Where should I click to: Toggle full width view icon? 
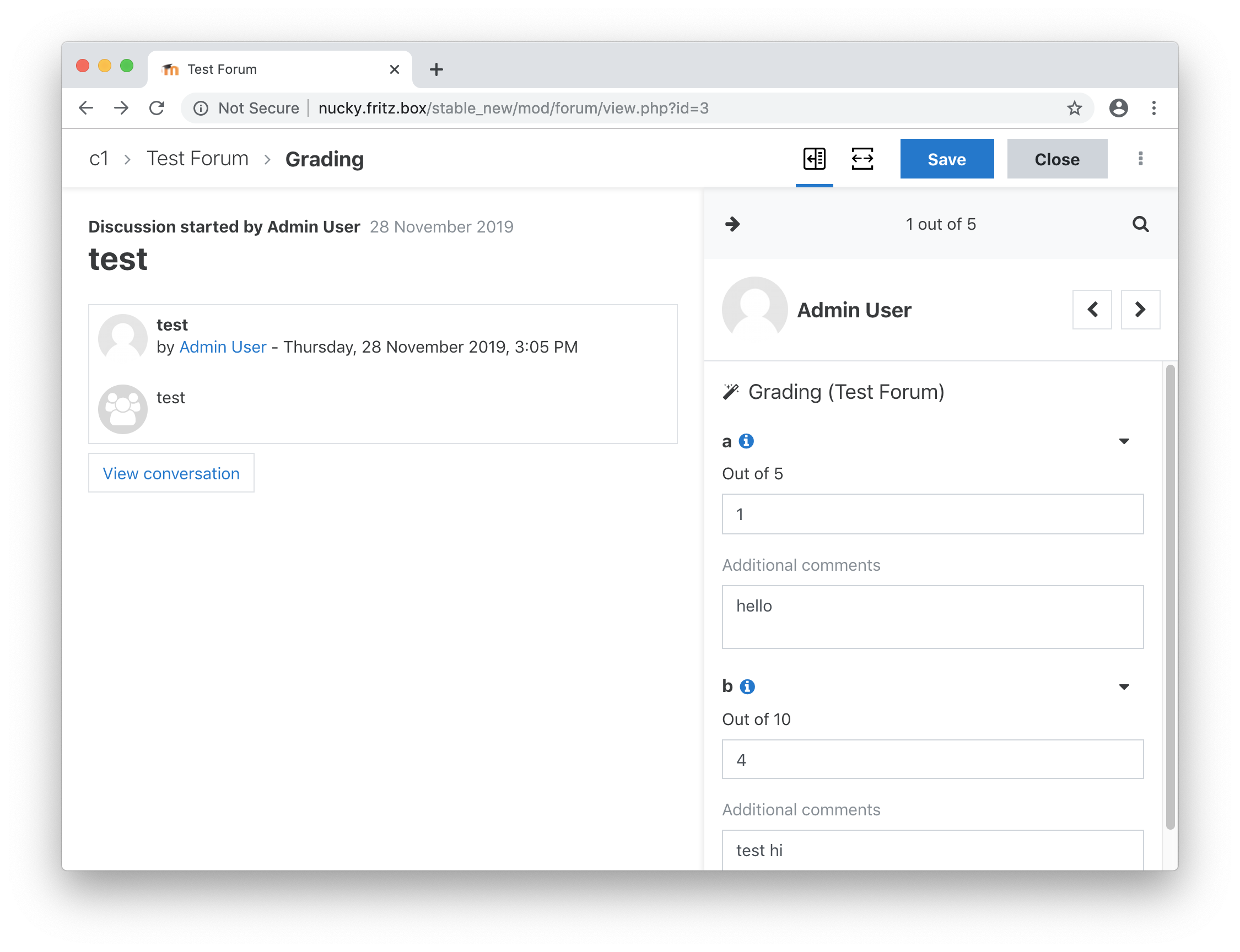862,159
